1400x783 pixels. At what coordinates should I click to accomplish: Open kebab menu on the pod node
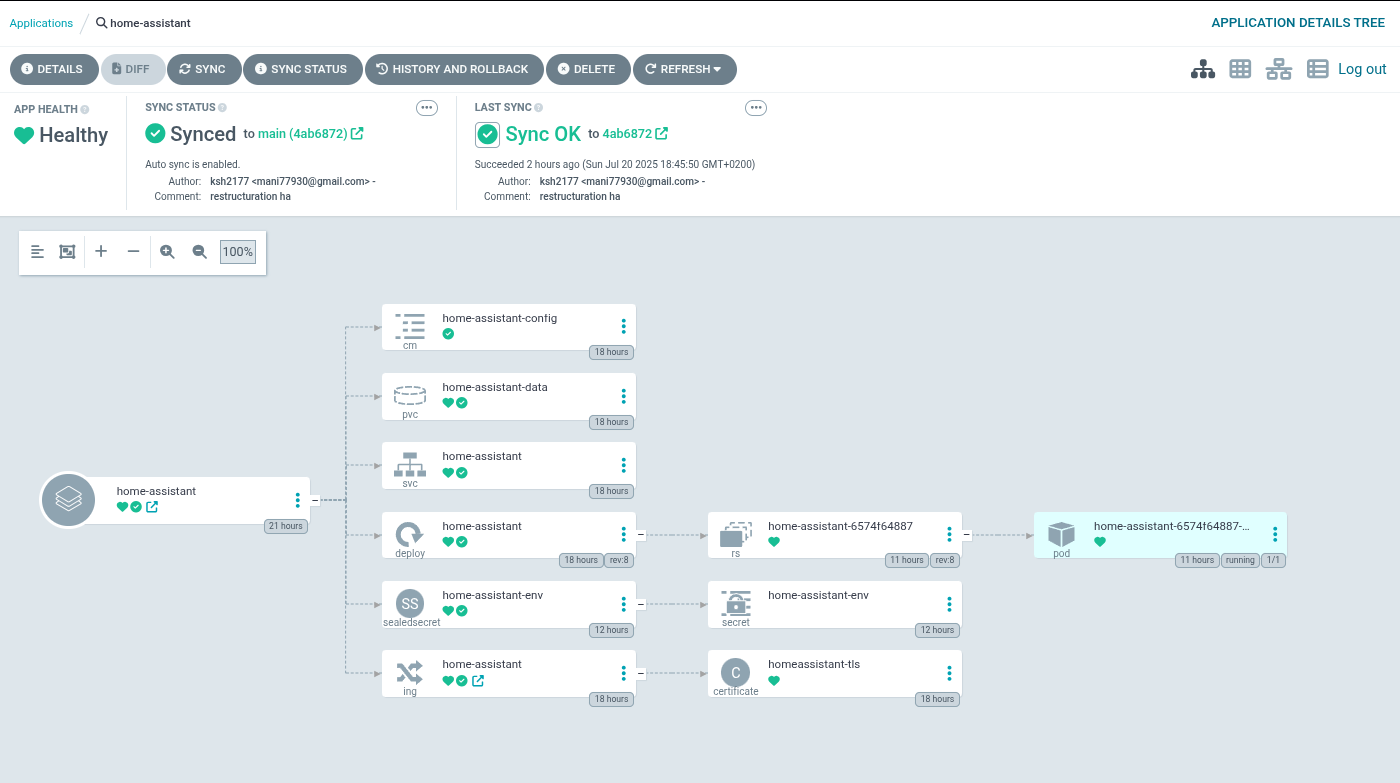[1275, 534]
